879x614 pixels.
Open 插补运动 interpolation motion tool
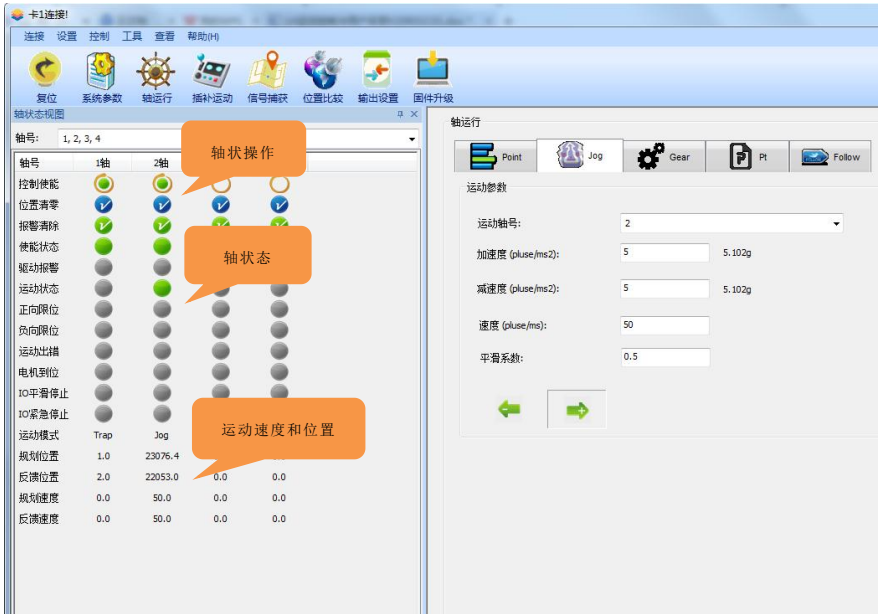[x=211, y=70]
